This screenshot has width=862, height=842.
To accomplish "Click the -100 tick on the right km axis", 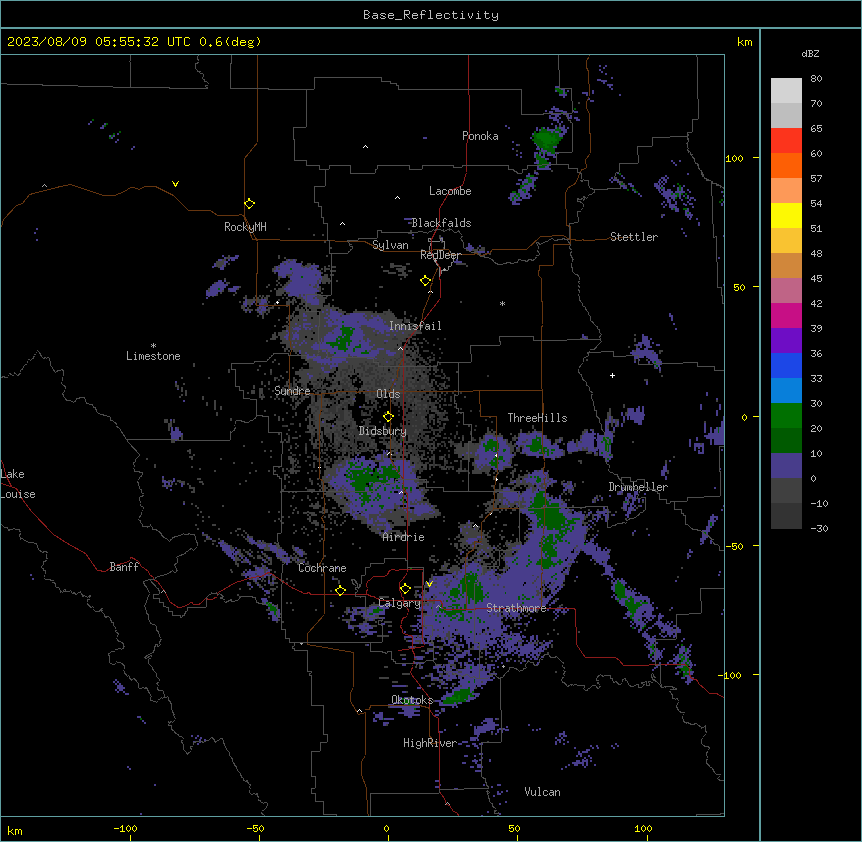I will coord(731,675).
